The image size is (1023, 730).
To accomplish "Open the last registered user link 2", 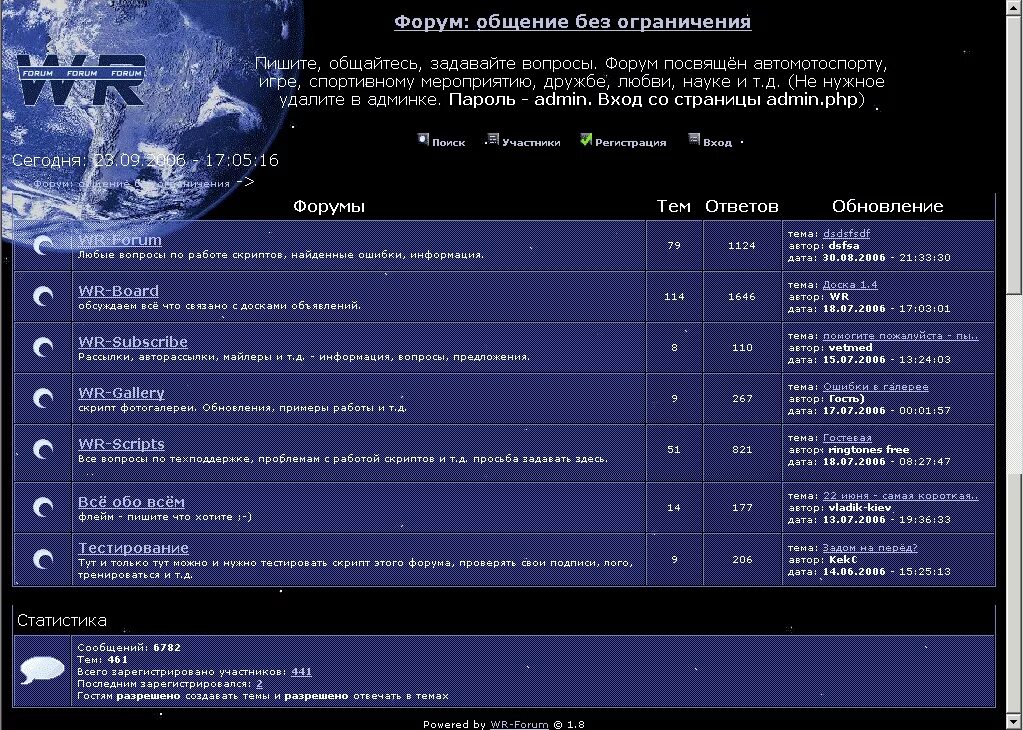I will (259, 684).
